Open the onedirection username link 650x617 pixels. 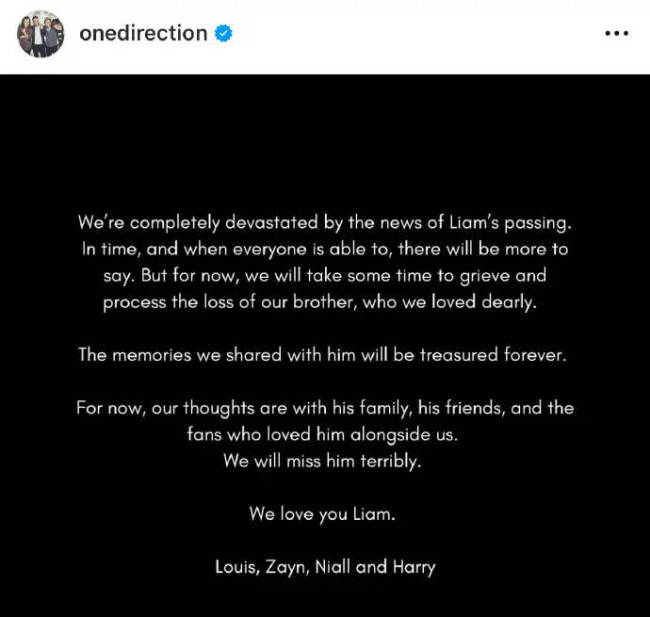pyautogui.click(x=143, y=33)
